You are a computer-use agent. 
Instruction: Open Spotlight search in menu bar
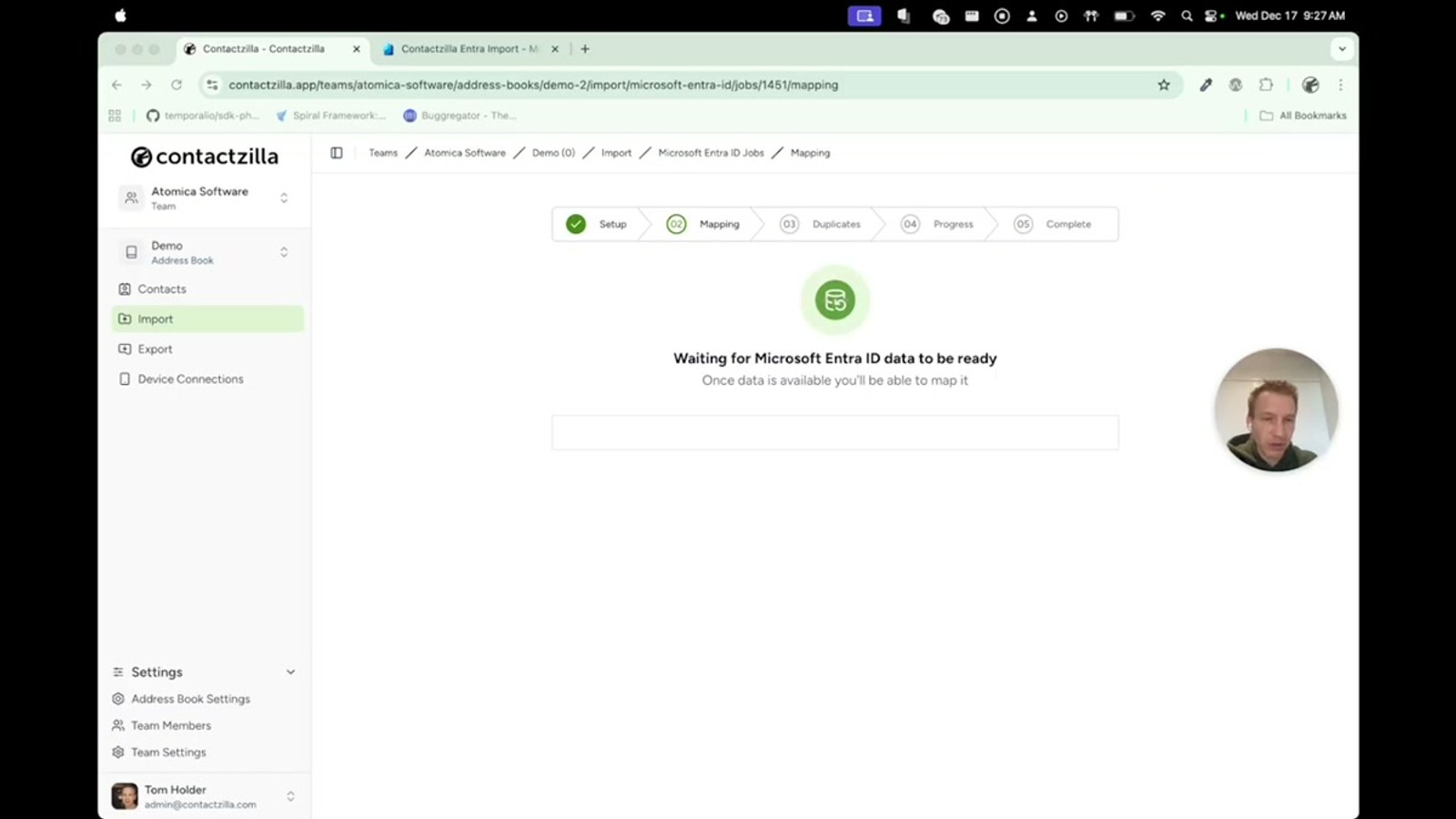tap(1187, 15)
